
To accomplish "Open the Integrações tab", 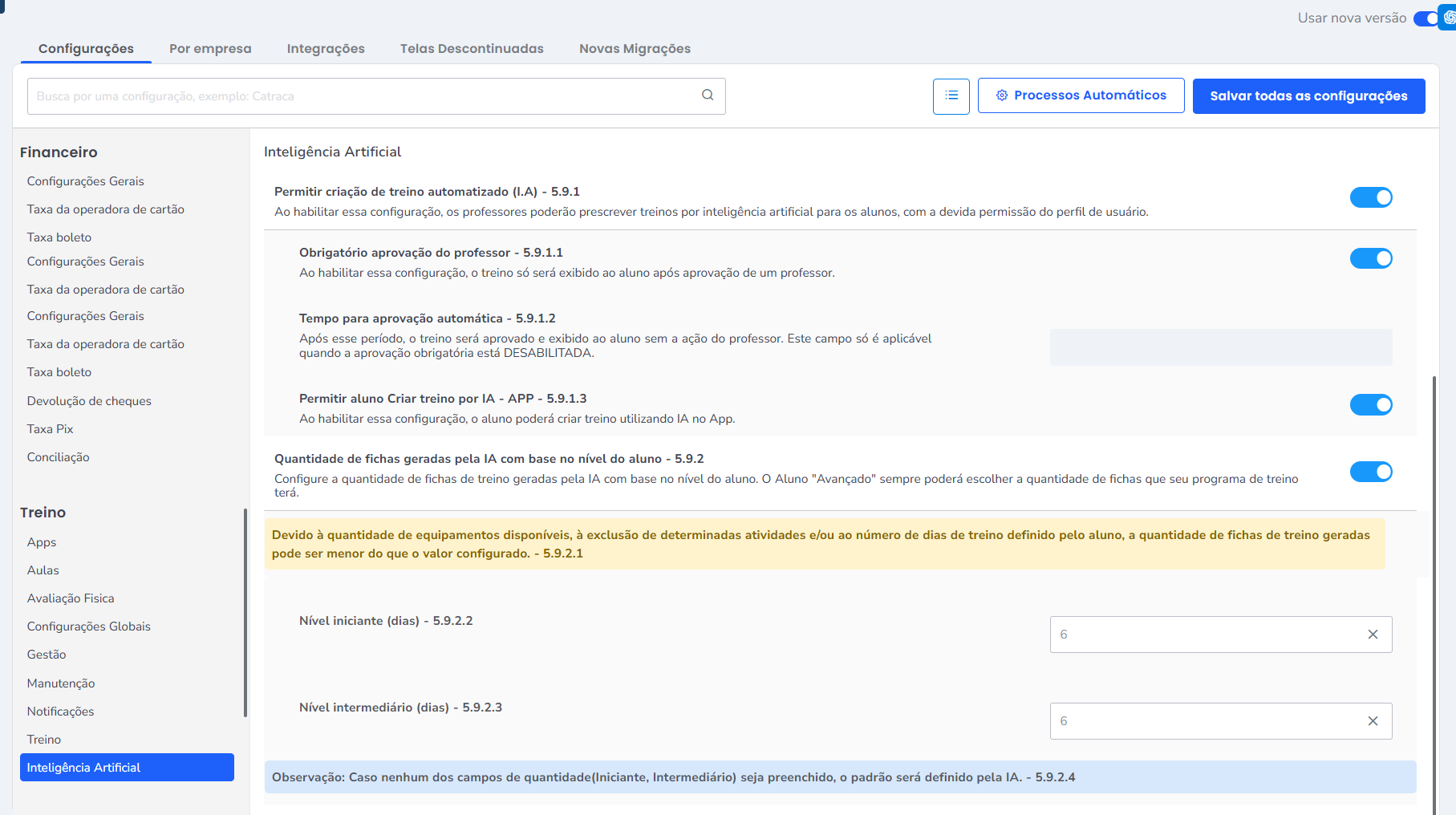I will click(x=326, y=49).
